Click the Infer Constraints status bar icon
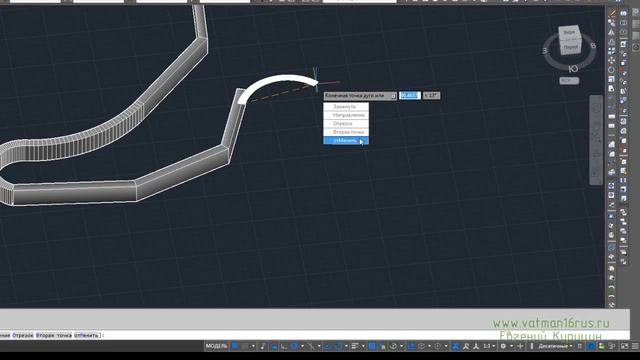Viewport: 640px width, 360px height. pyautogui.click(x=262, y=346)
